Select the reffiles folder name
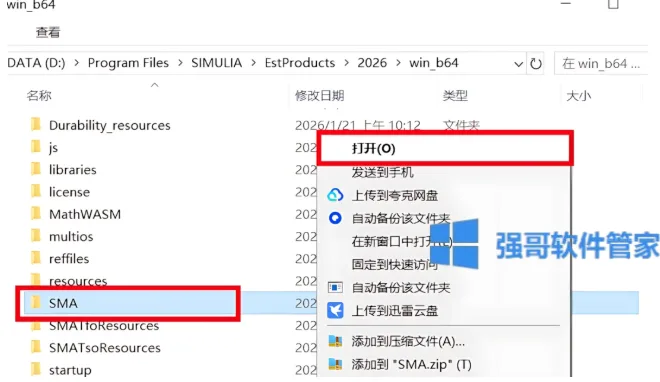Screen dimensions: 660x382 [69, 258]
